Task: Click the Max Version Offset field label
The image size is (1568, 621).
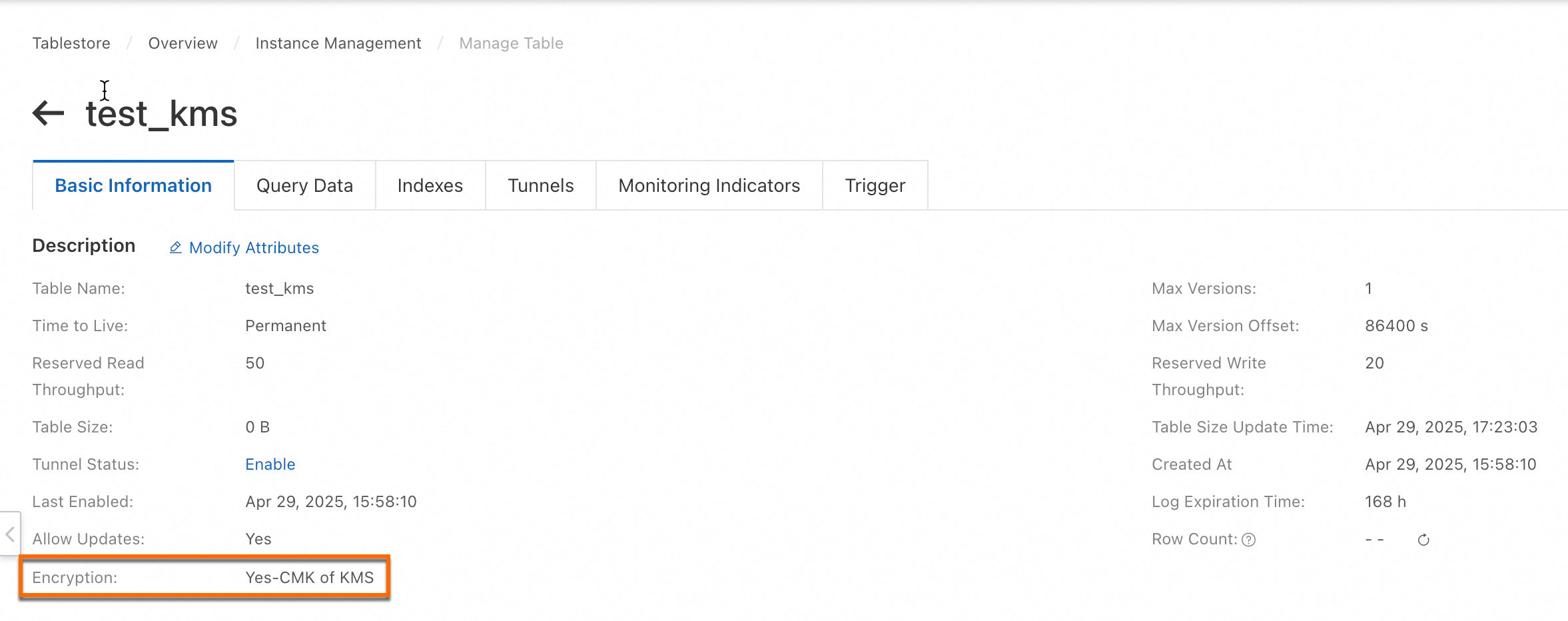Action: pos(1226,326)
